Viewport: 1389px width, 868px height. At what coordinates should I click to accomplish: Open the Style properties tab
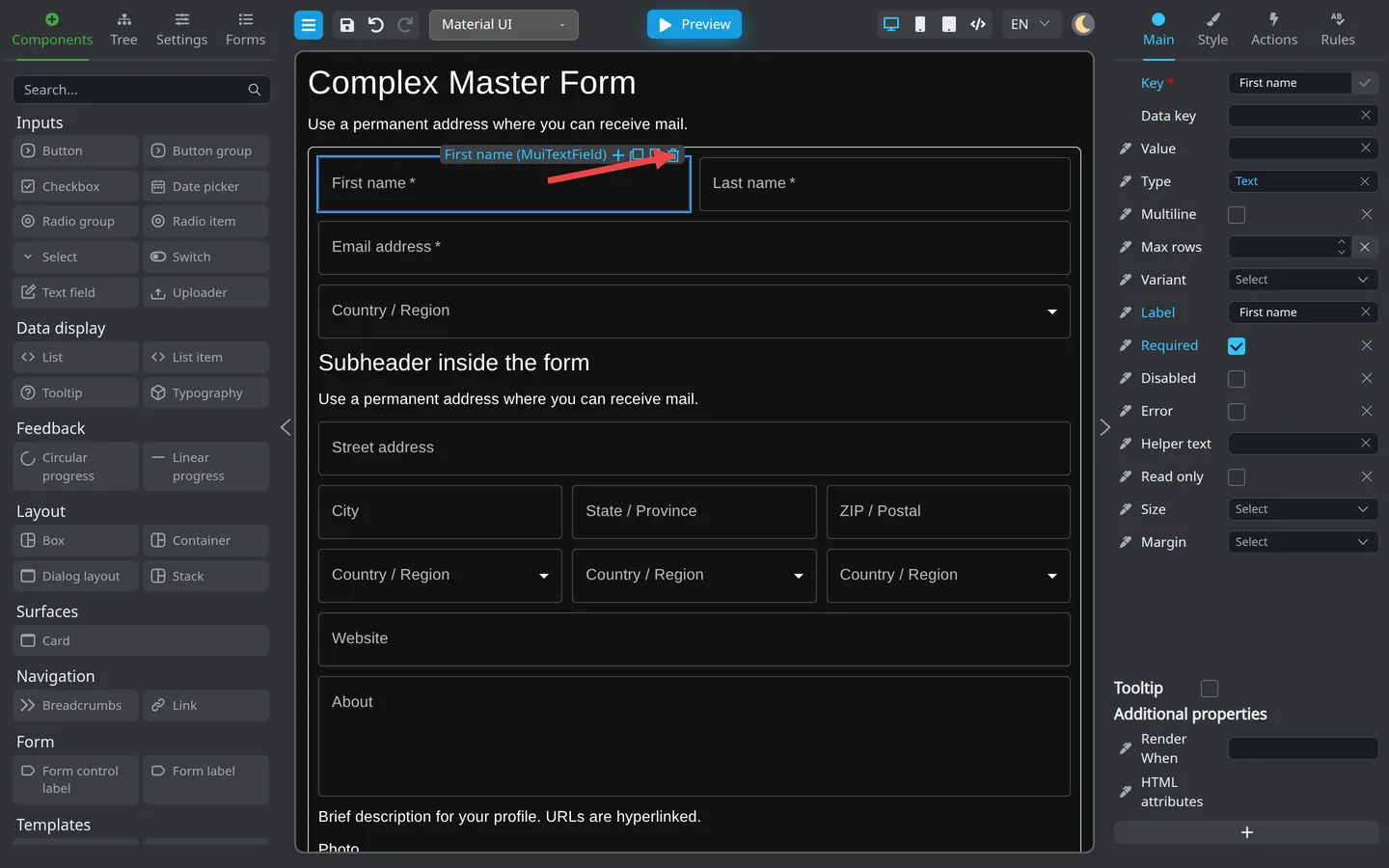[x=1212, y=30]
